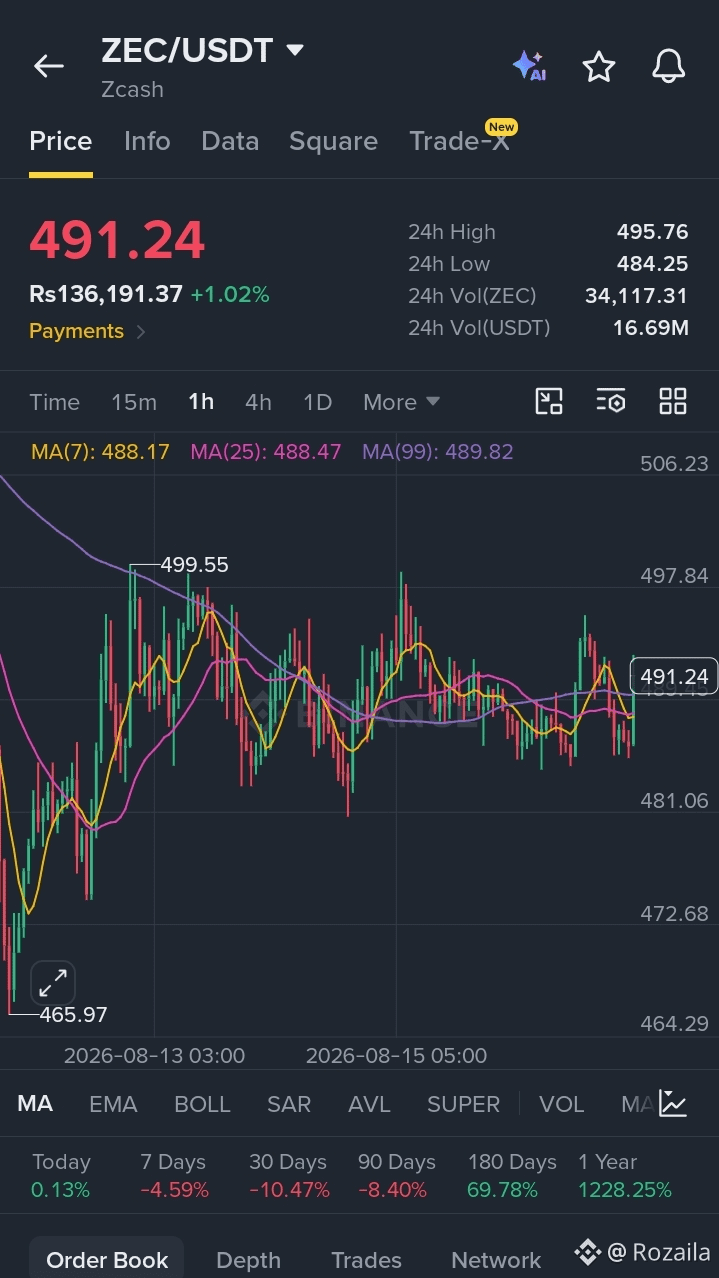This screenshot has width=719, height=1278.
Task: Tap 24h Vol(USDT) value 16.69M
Action: pos(651,328)
